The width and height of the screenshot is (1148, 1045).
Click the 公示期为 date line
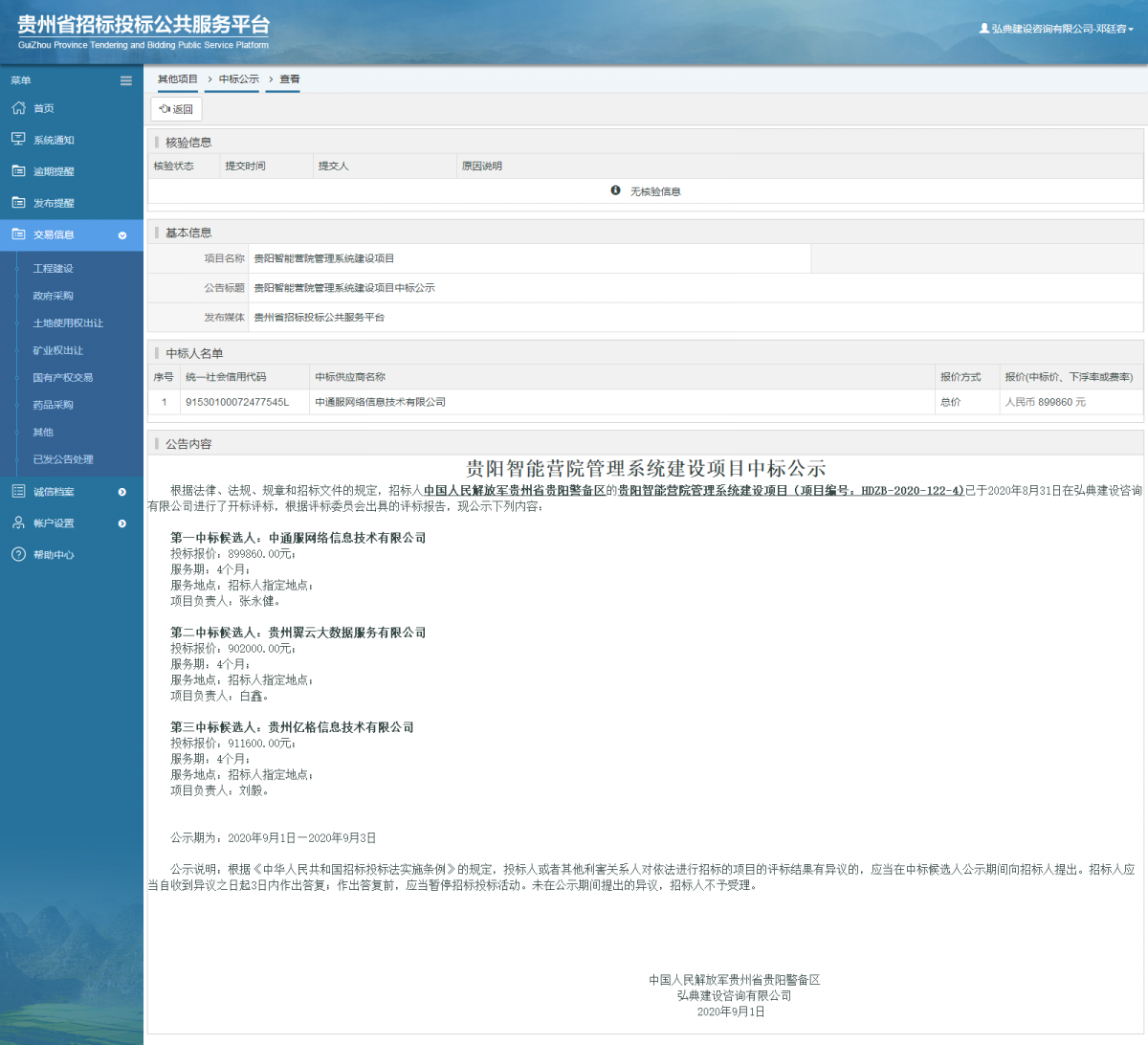coord(274,838)
